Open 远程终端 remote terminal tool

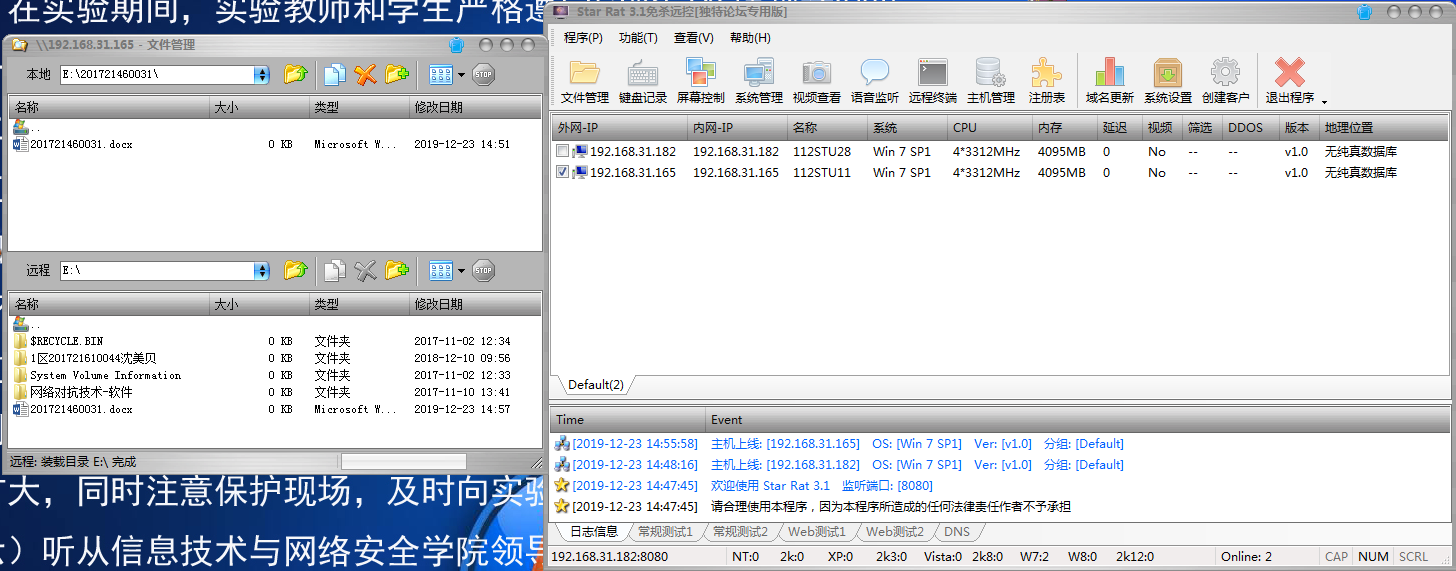[x=933, y=82]
